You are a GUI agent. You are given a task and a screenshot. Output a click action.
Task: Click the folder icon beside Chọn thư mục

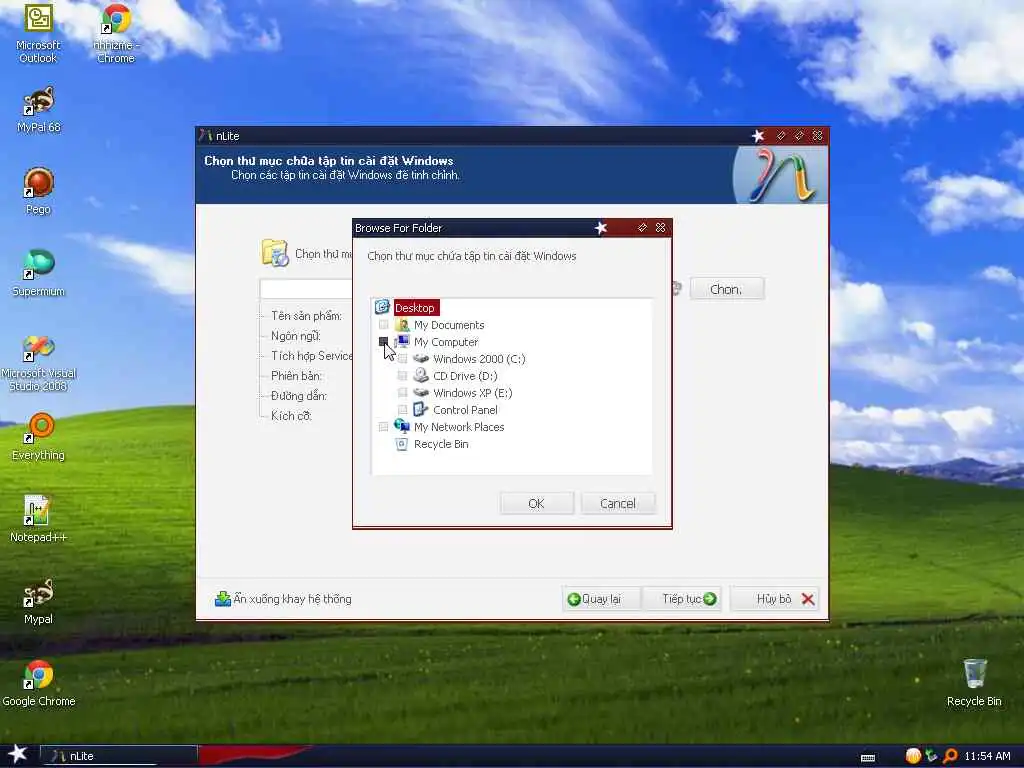pos(275,253)
